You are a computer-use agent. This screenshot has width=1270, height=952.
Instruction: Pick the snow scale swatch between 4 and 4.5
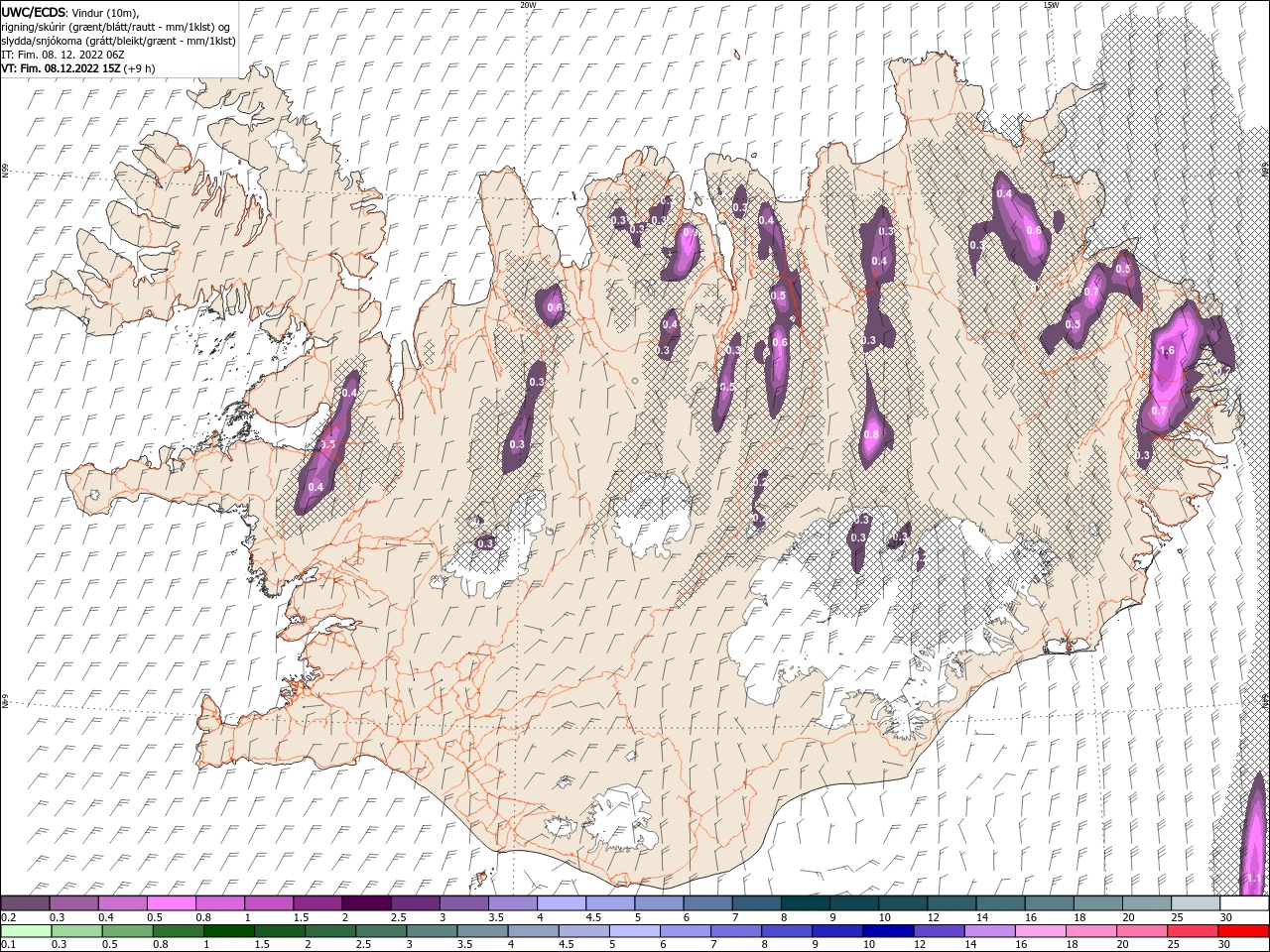560,902
